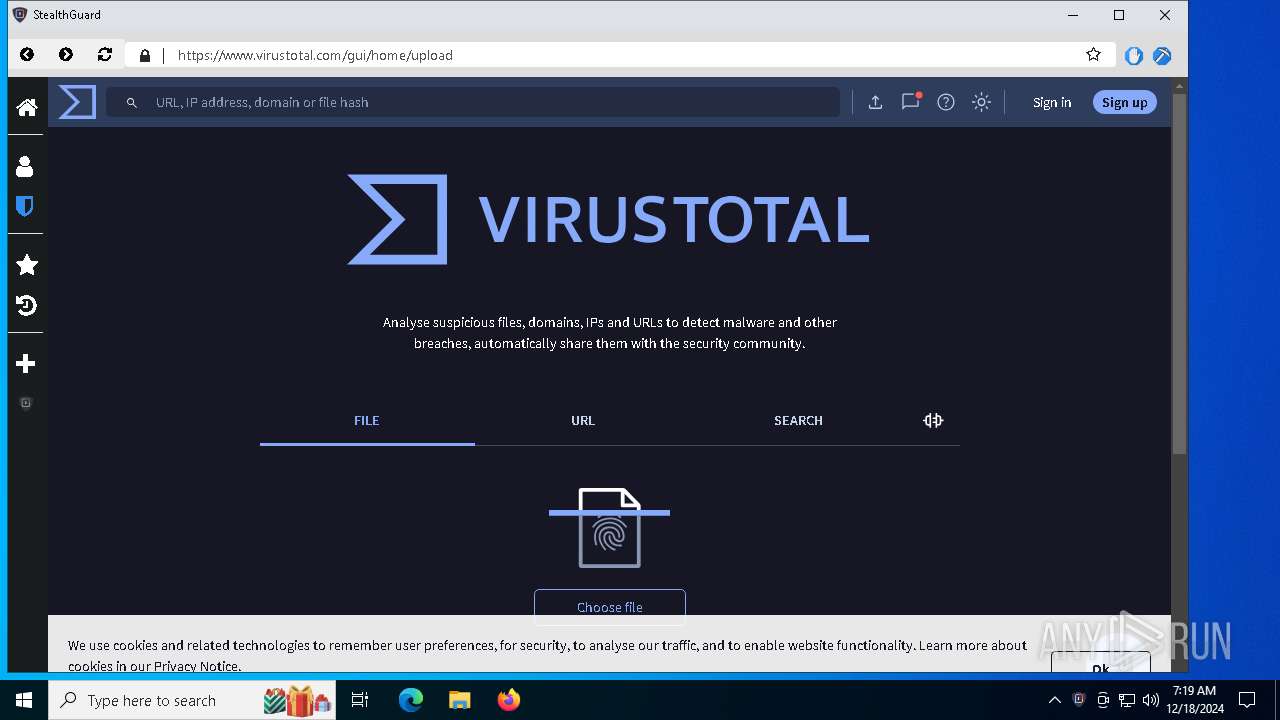Viewport: 1280px width, 720px height.
Task: Open Task View in taskbar
Action: [360, 700]
